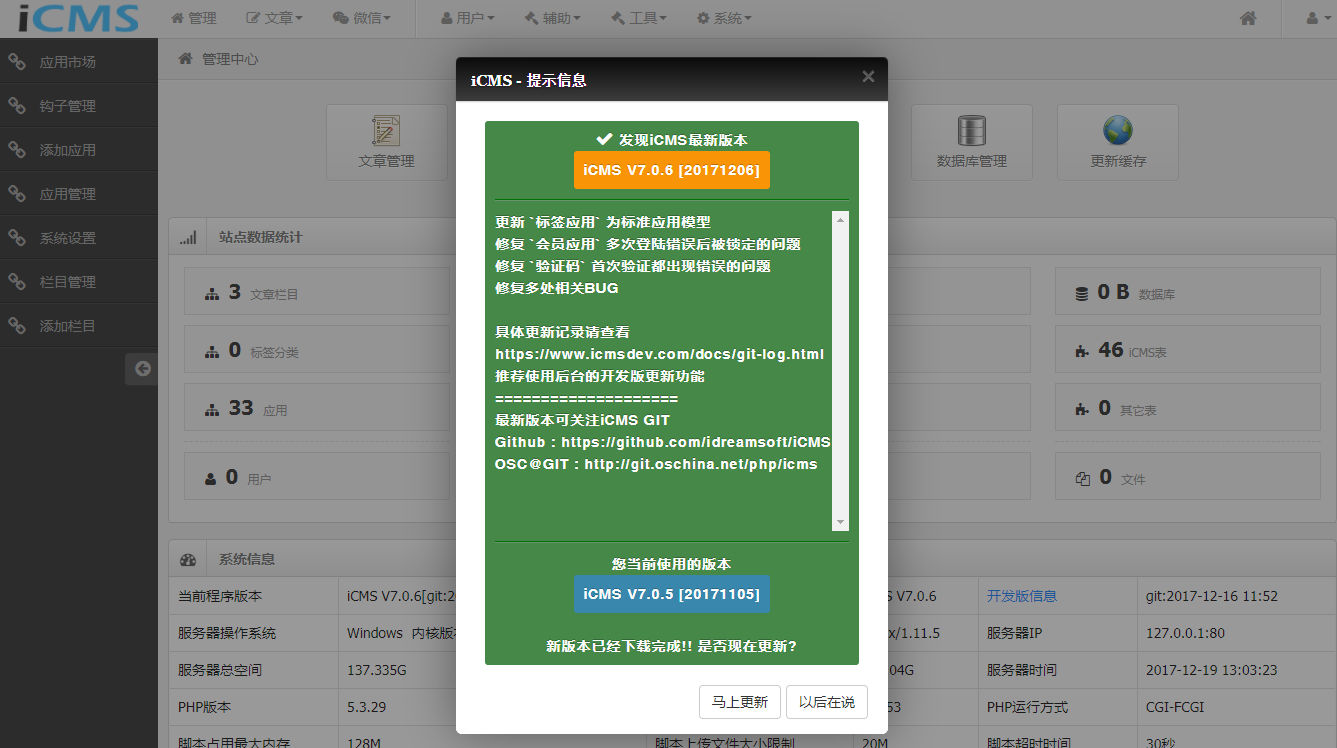Click the OSC@GIT oschina URL text
The width and height of the screenshot is (1337, 748).
(x=701, y=464)
